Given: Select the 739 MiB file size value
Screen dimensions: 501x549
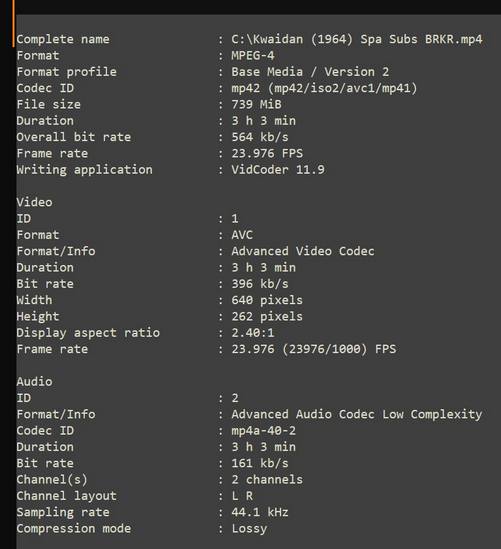Looking at the screenshot, I should [x=256, y=104].
